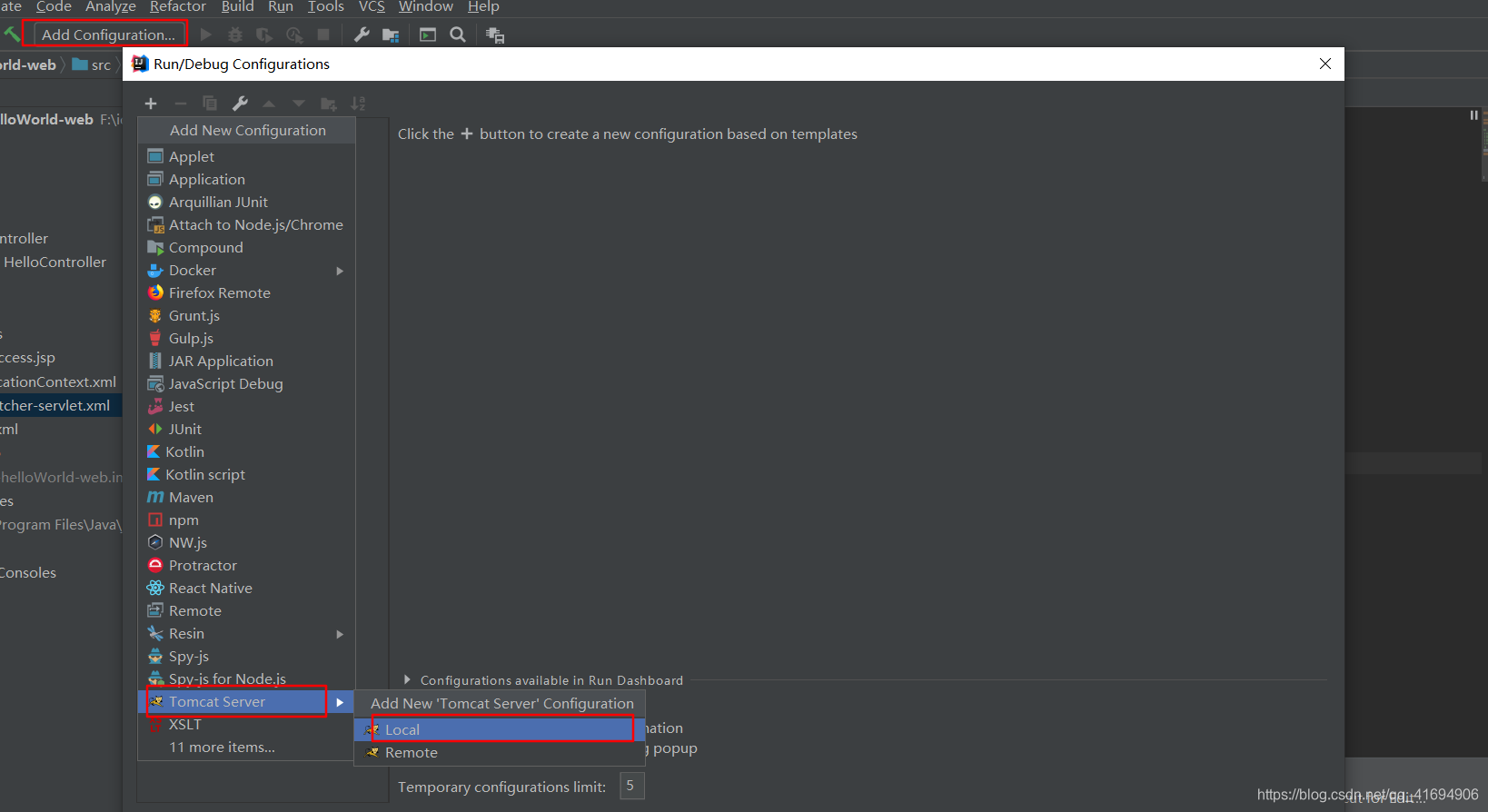Select Kotlin script configuration type
This screenshot has width=1488, height=812.
pos(245,474)
